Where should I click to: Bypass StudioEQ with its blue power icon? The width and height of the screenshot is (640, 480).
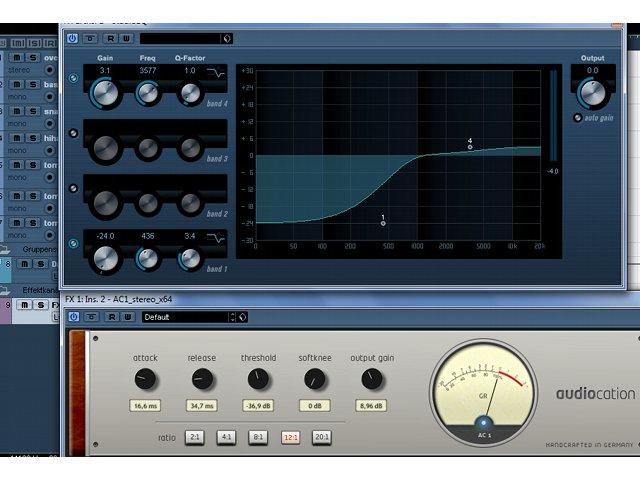coord(72,38)
